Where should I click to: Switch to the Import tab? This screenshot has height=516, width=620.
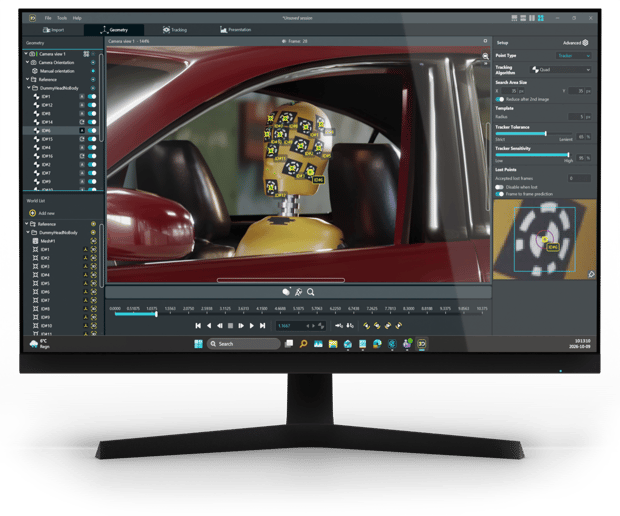click(53, 30)
